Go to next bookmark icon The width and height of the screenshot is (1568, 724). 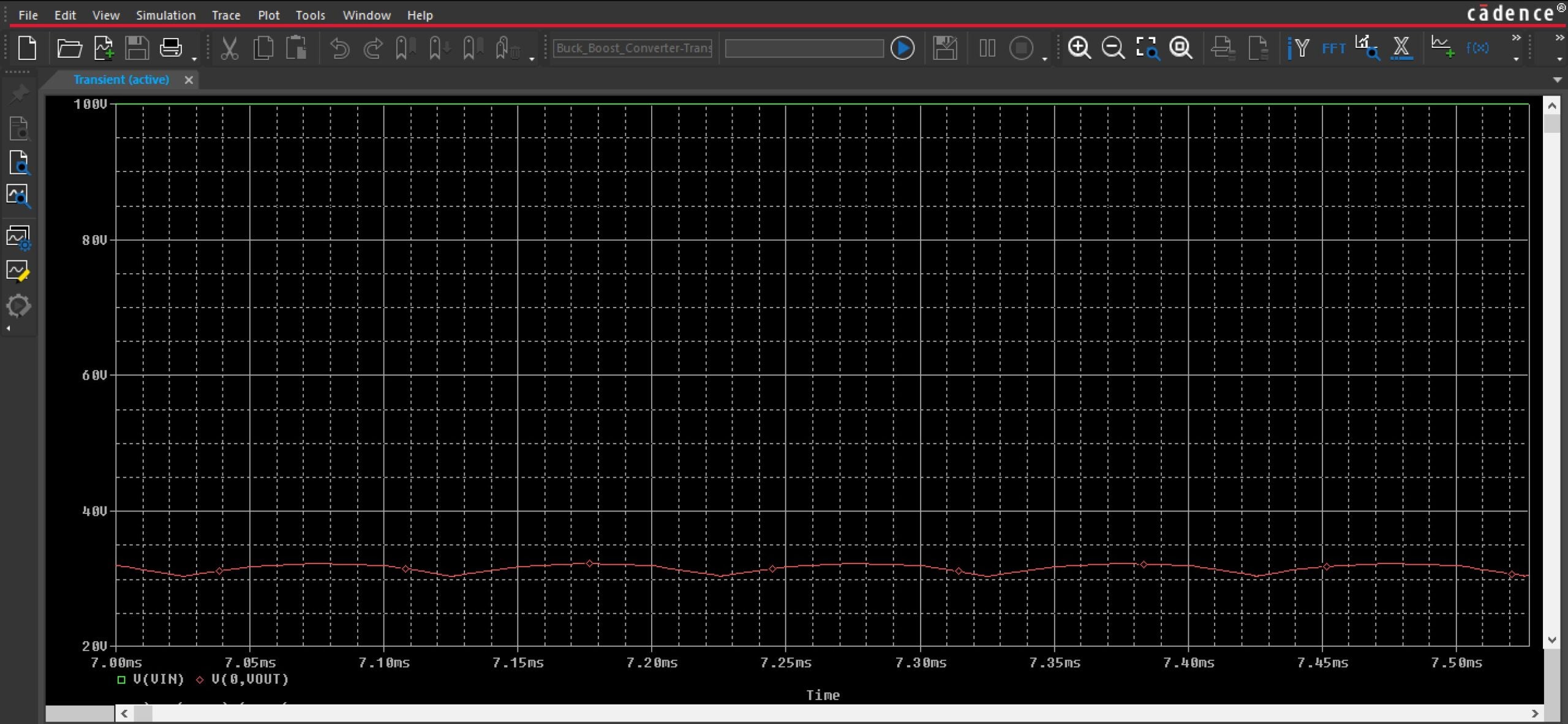pos(439,48)
